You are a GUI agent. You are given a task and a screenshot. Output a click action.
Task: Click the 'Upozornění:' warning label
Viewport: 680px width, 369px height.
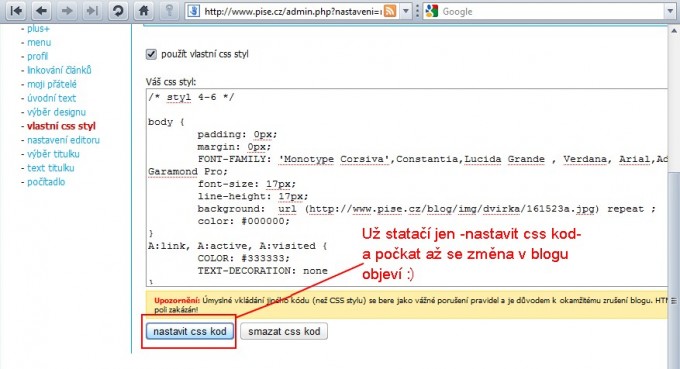click(x=177, y=300)
